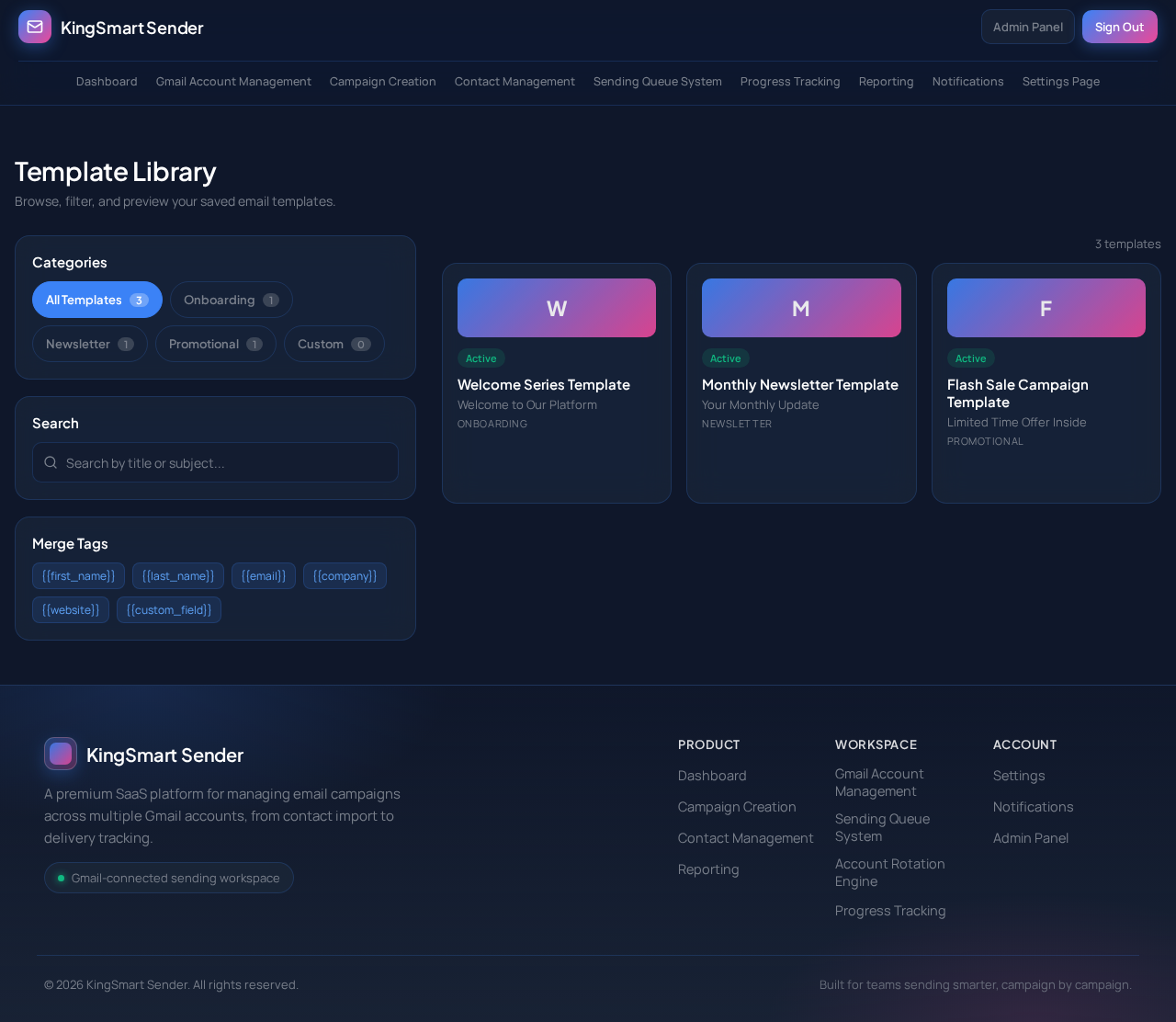Filter templates by Custom category
Viewport: 1176px width, 1022px height.
(x=334, y=344)
